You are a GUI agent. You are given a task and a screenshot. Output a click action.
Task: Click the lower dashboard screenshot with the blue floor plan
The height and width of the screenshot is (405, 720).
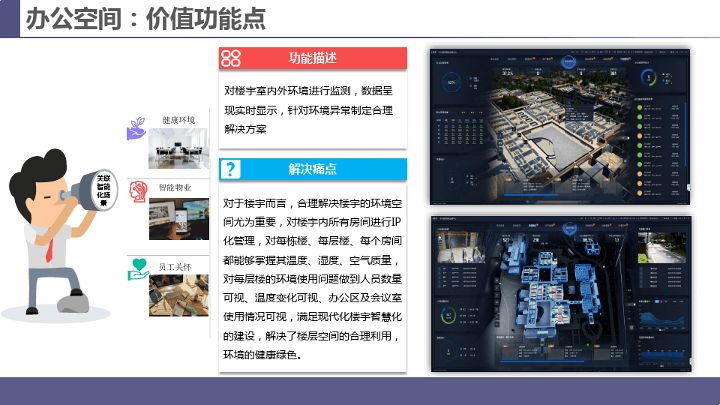[x=561, y=294]
